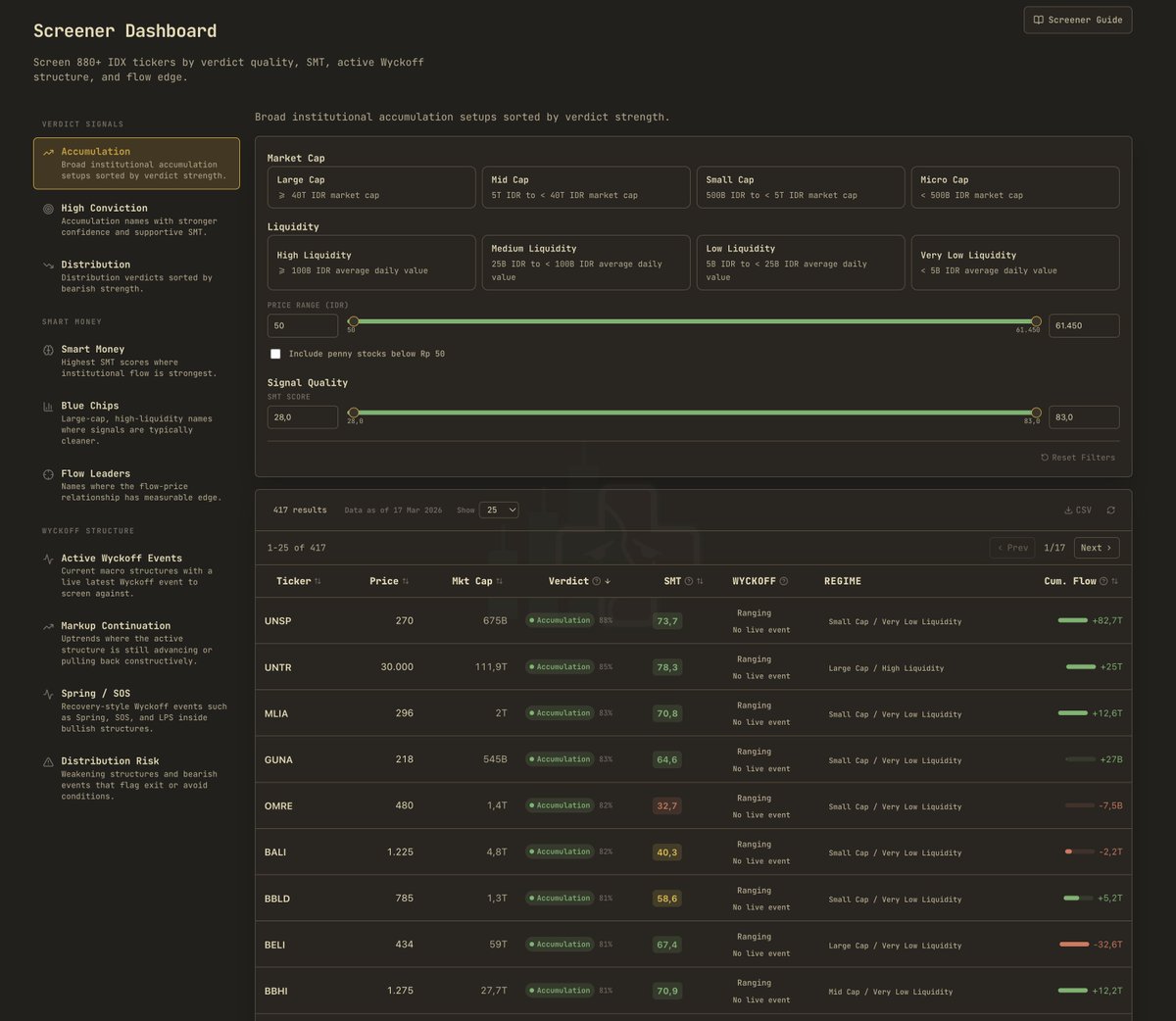1176x1021 pixels.
Task: Click the Verdict column help icon
Action: point(597,581)
